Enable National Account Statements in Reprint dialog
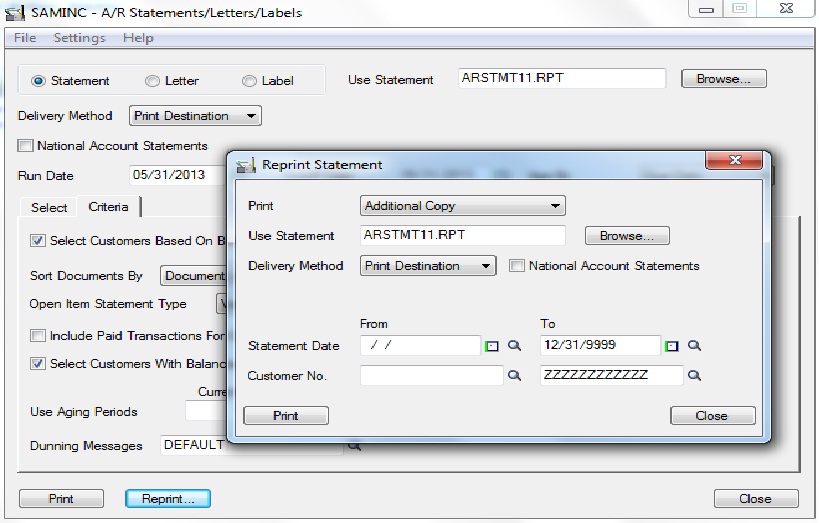The image size is (819, 523). [x=517, y=266]
